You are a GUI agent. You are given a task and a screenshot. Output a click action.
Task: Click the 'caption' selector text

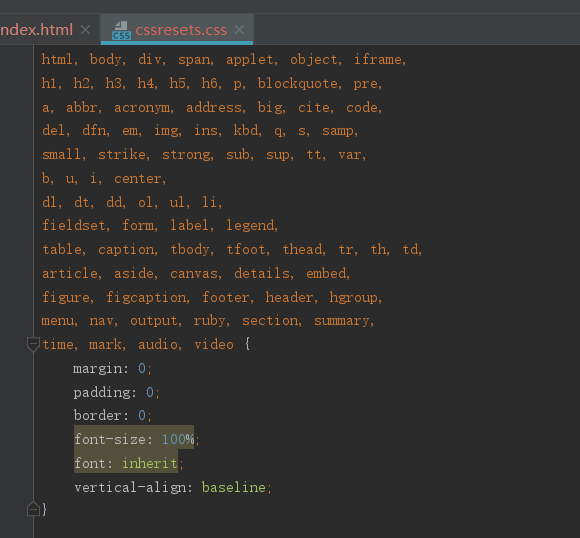(x=126, y=250)
